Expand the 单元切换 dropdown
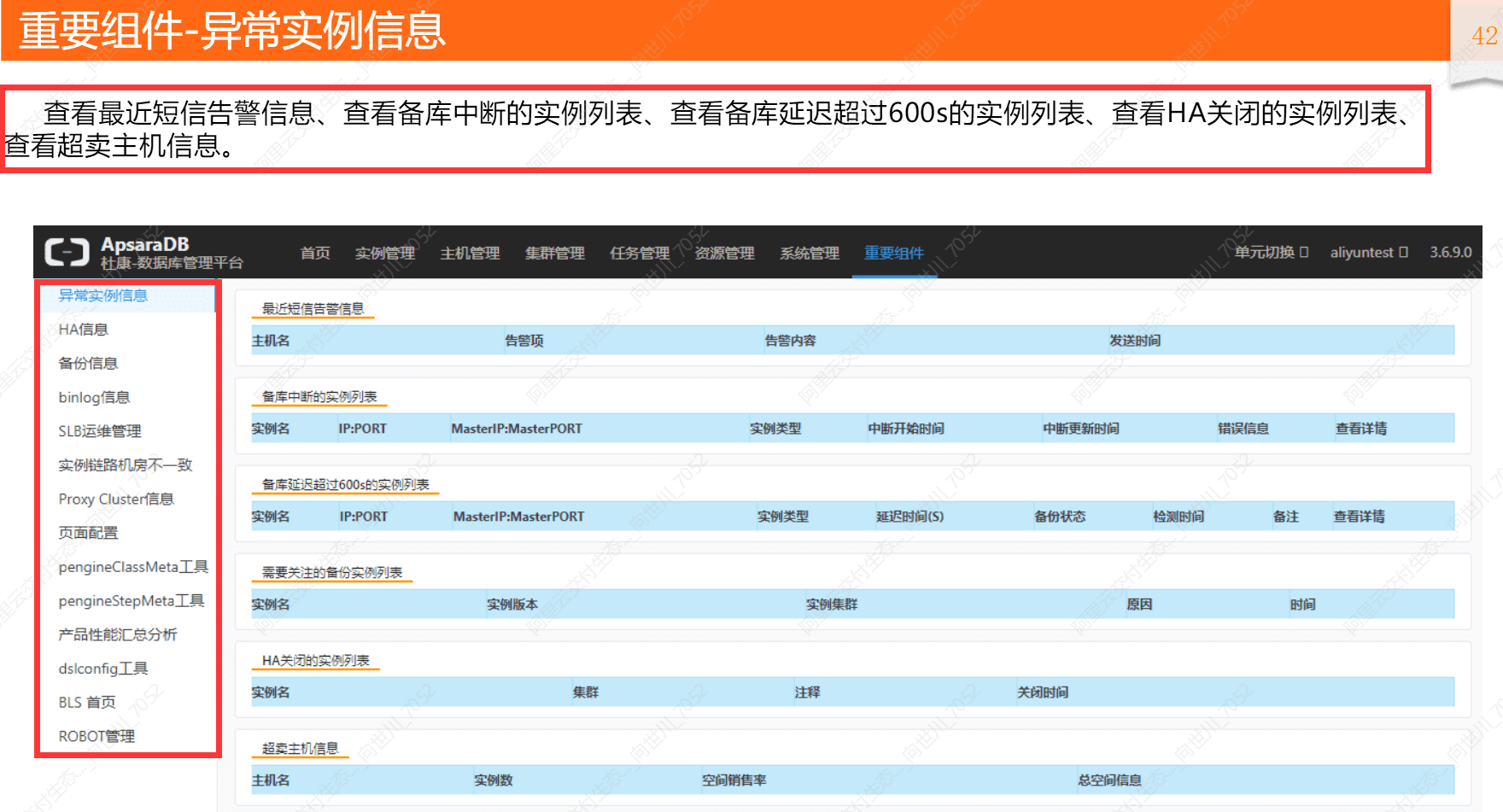The image size is (1503, 812). coord(1271,252)
